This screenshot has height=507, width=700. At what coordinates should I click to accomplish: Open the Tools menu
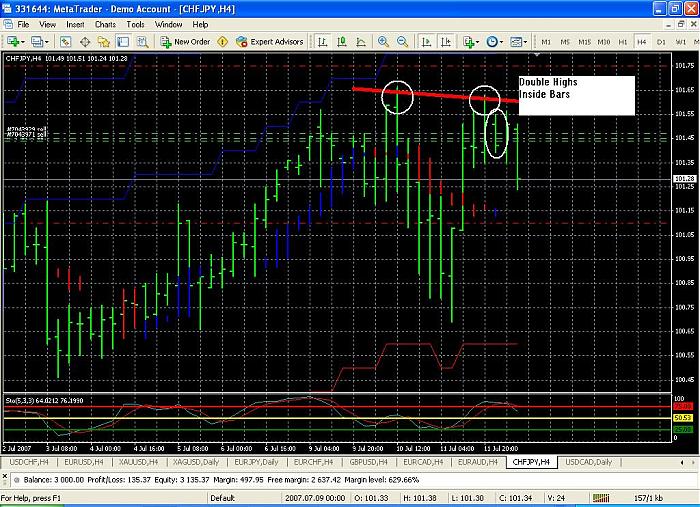(x=135, y=25)
